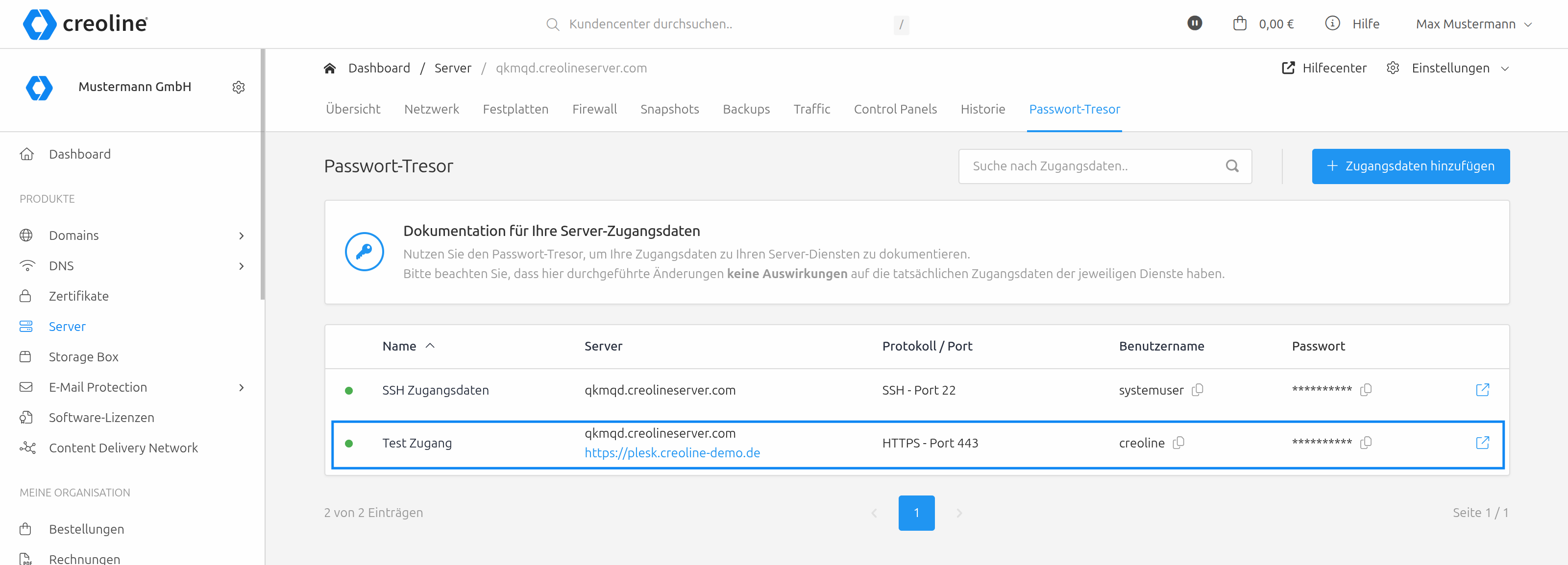Expand the DNS sidebar submenu
Screen dimensions: 1568x565
[242, 266]
